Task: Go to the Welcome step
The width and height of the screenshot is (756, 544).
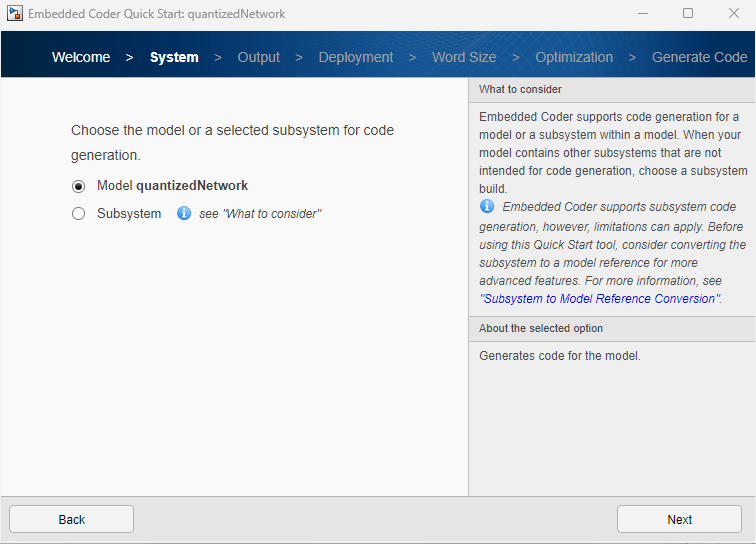Action: click(x=81, y=57)
